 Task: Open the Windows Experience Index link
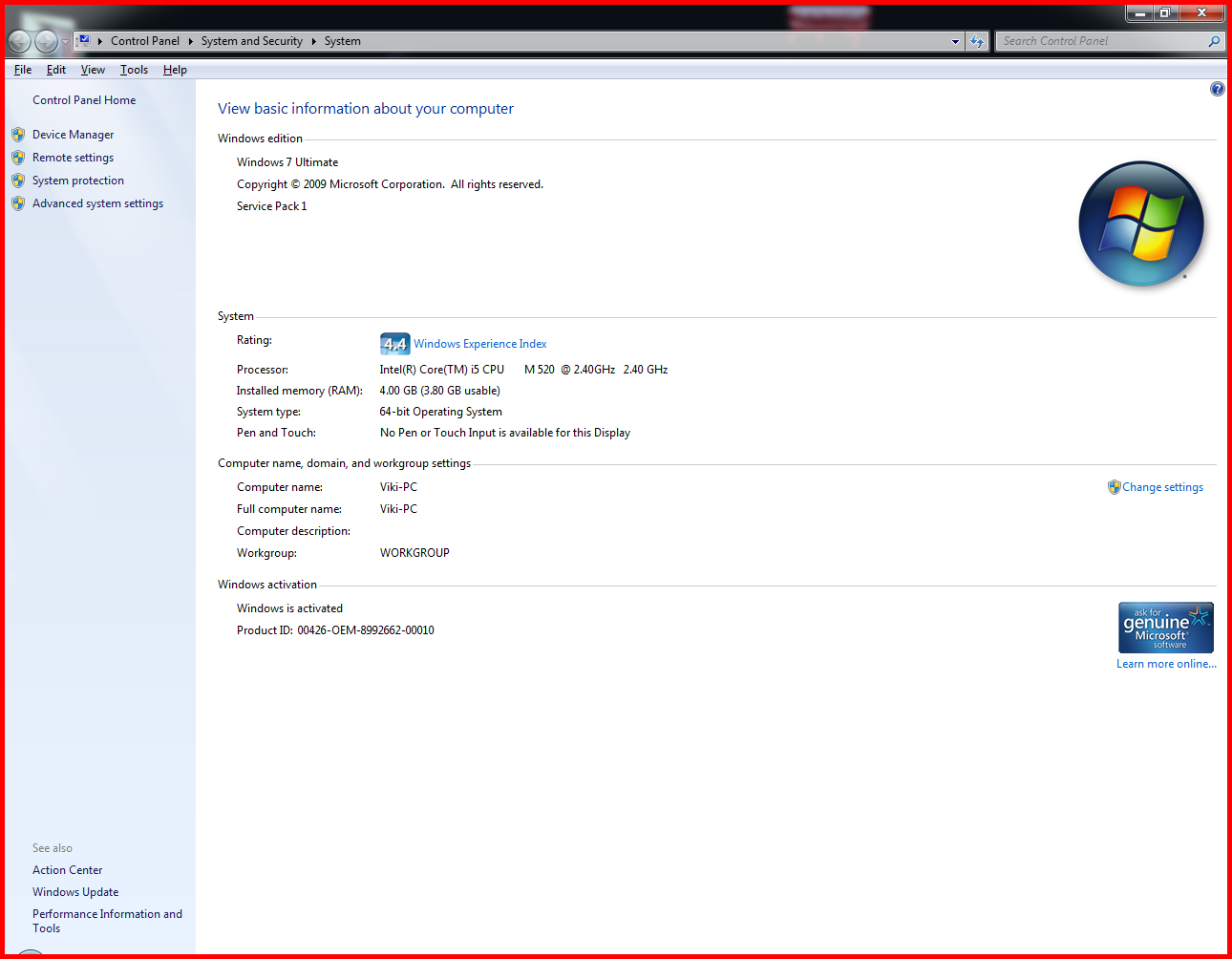tap(480, 344)
